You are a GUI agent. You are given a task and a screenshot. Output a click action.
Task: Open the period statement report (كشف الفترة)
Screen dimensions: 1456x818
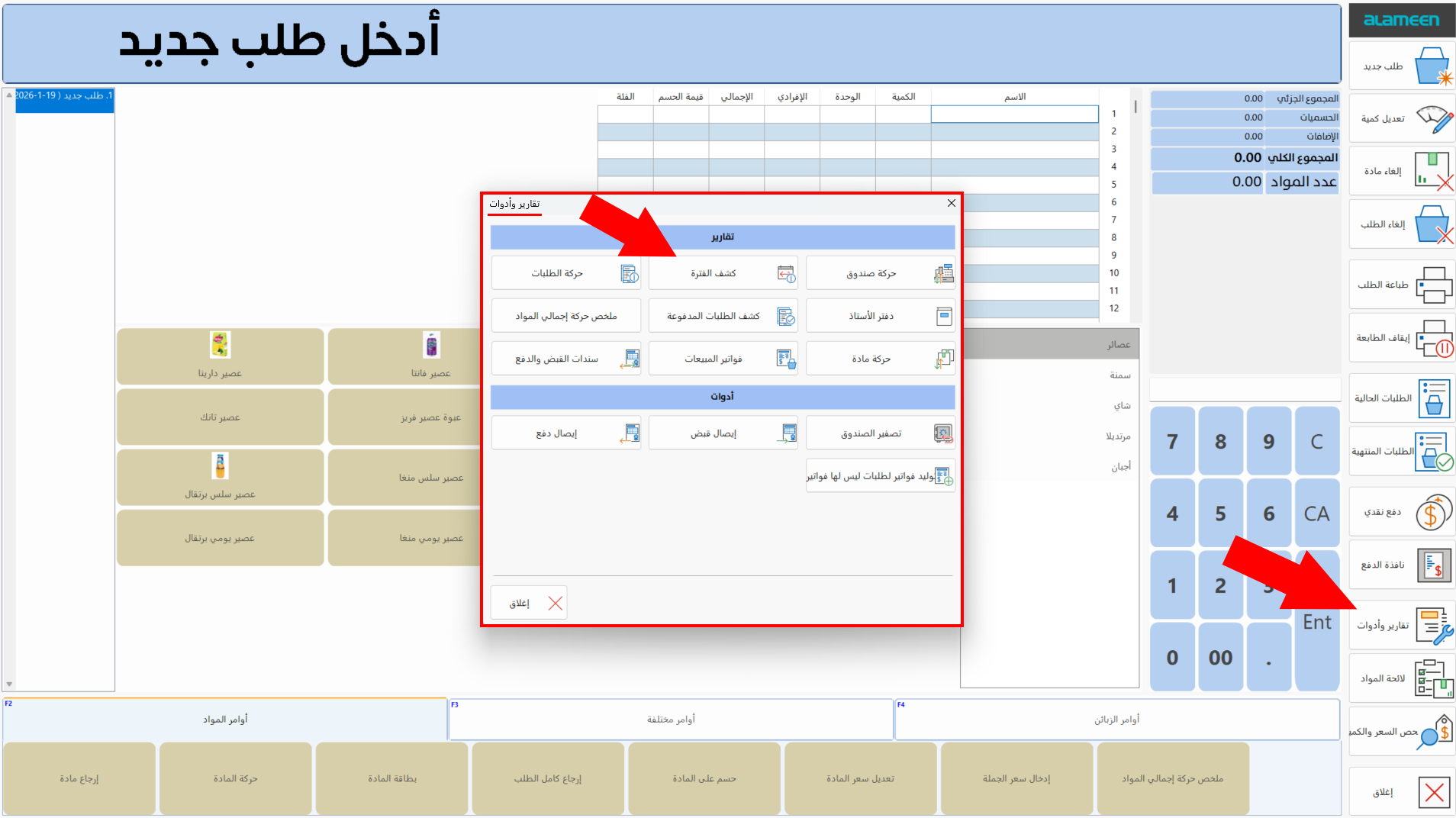(x=723, y=273)
